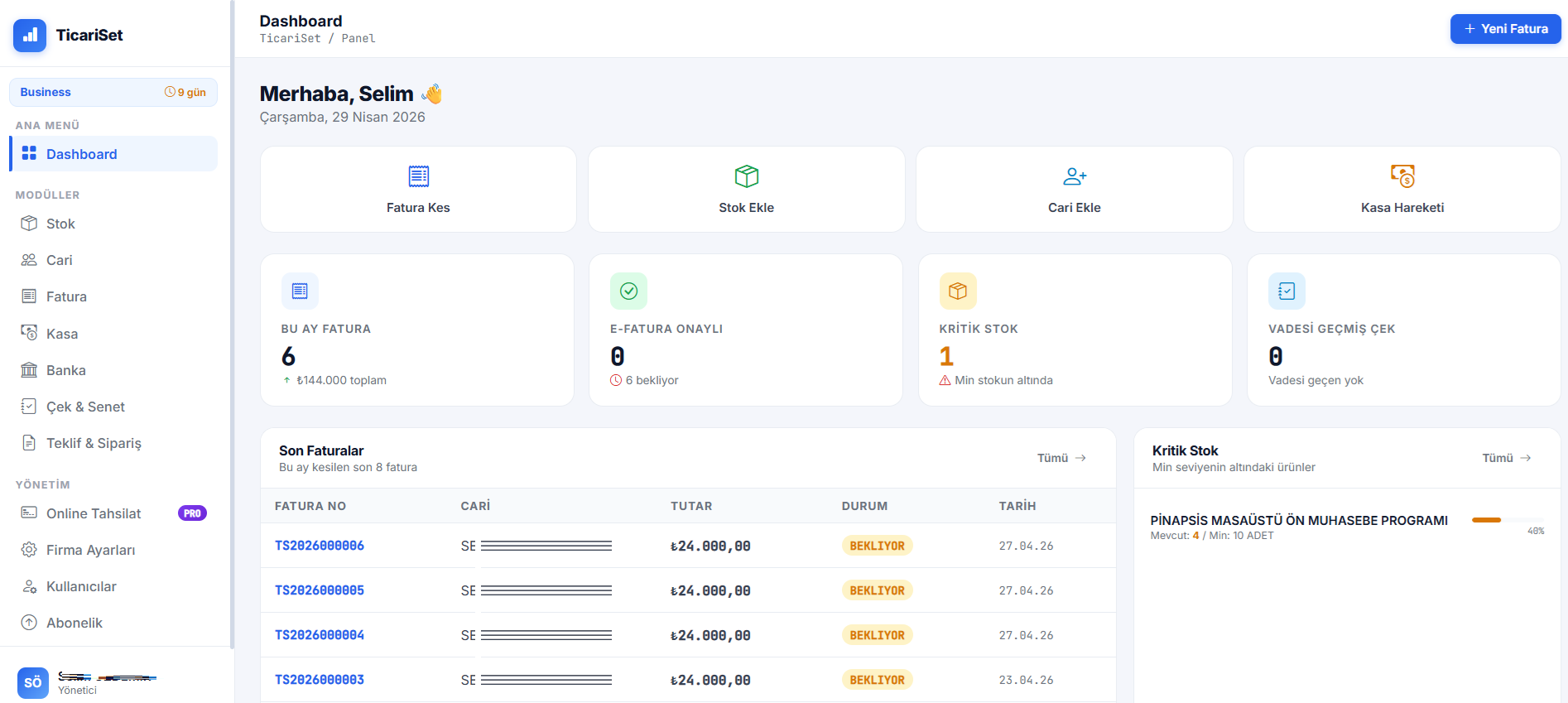Click the Vadesi Geçmiş Çek icon
1568x703 pixels.
(x=1287, y=291)
